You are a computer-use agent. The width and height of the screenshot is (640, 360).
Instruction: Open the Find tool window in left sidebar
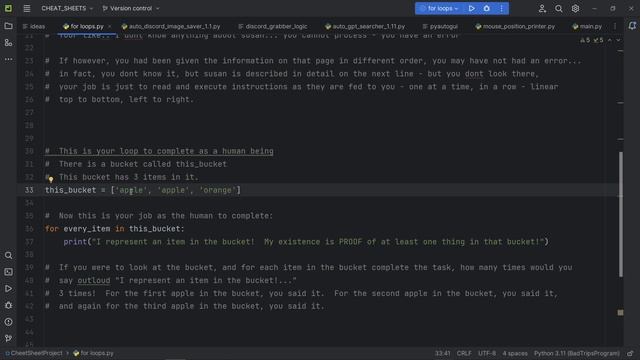(8, 256)
